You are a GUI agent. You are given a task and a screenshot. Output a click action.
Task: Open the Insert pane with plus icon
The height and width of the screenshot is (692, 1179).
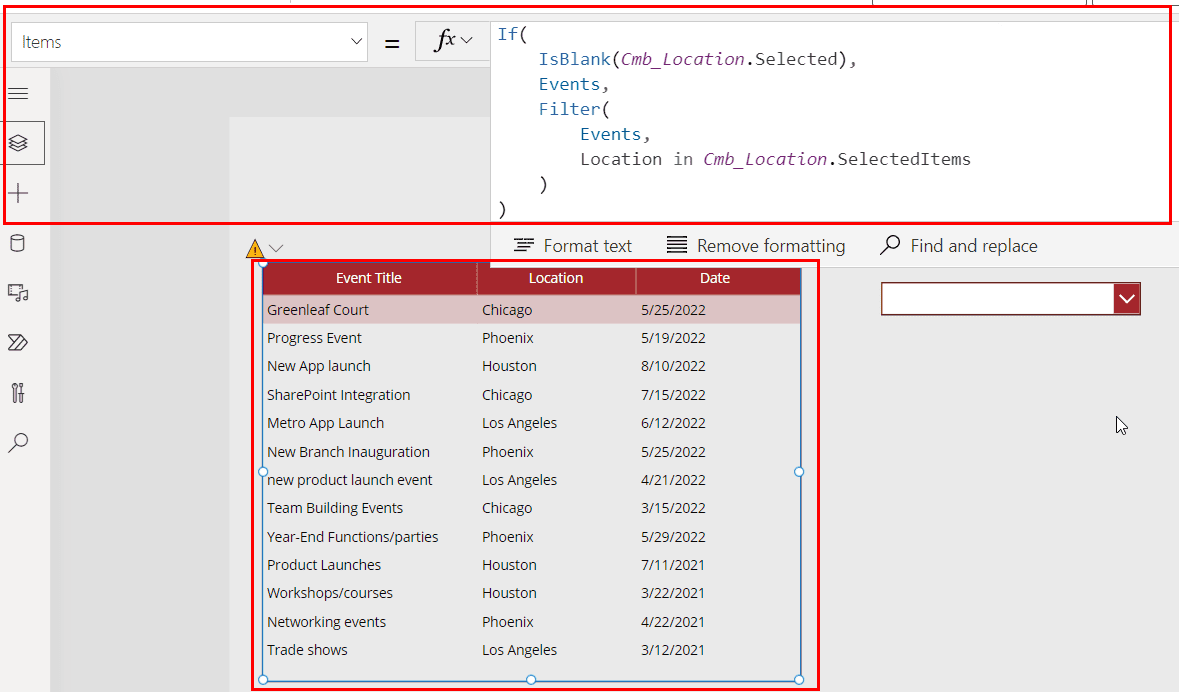(x=18, y=193)
